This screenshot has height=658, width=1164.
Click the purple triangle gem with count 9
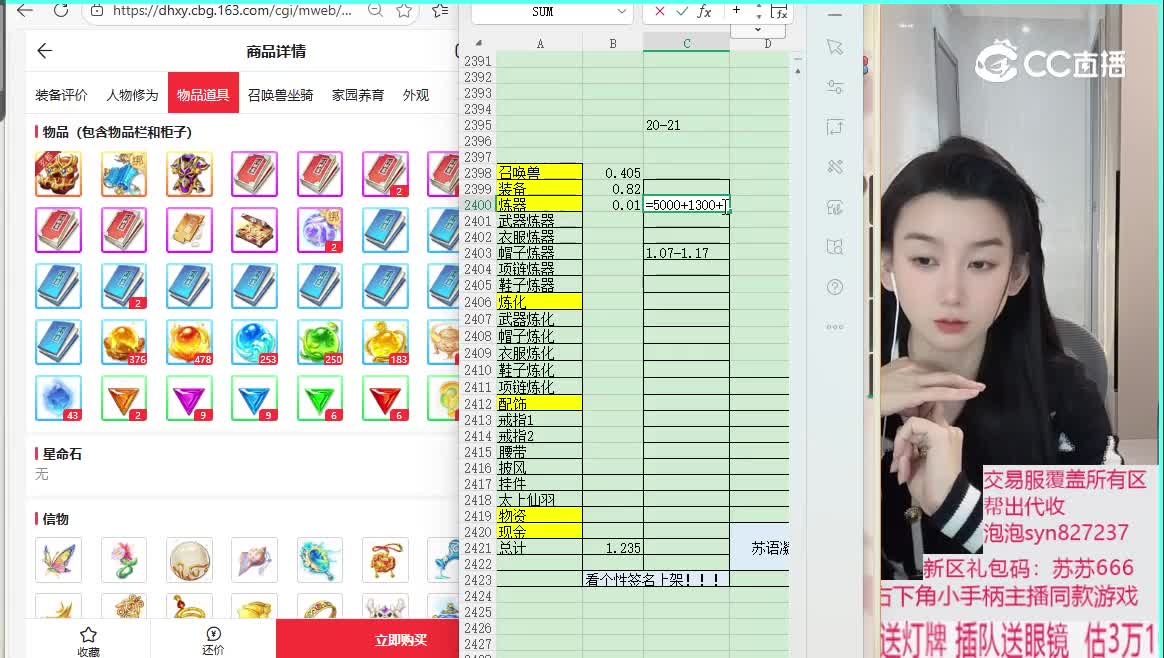189,398
